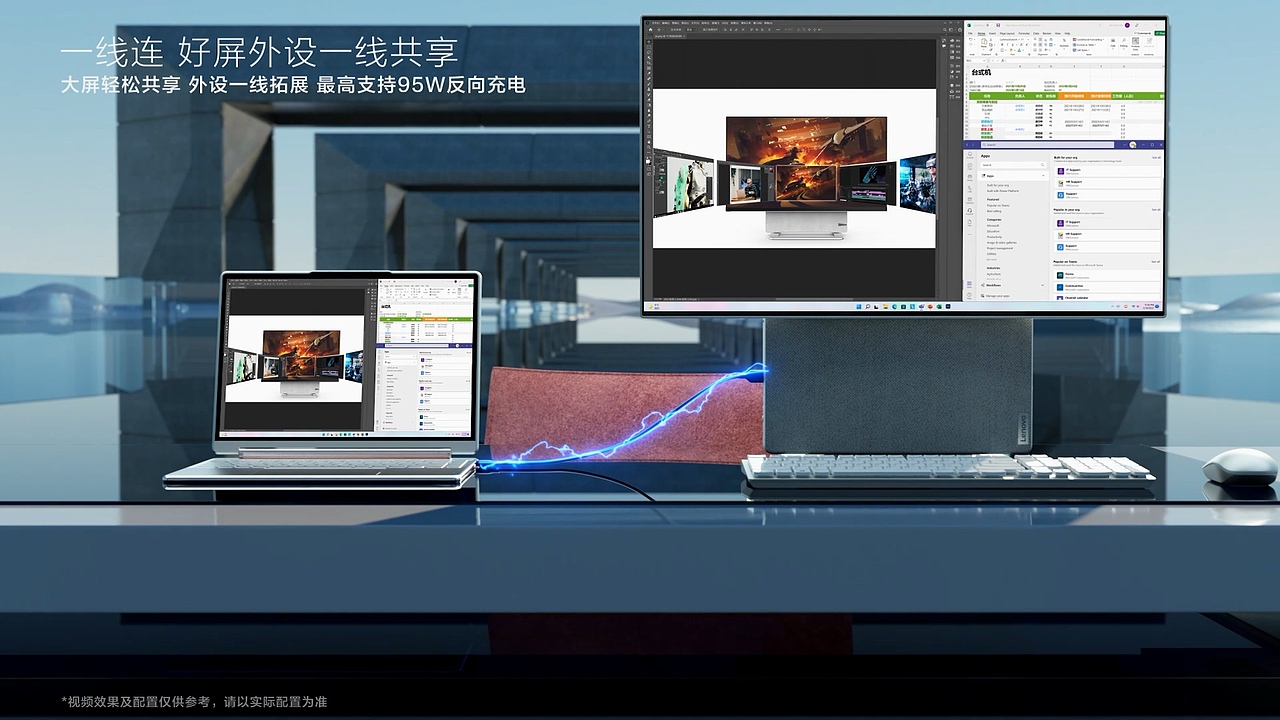This screenshot has width=1280, height=720.
Task: Open the View tab in Excel
Action: pyautogui.click(x=1058, y=33)
